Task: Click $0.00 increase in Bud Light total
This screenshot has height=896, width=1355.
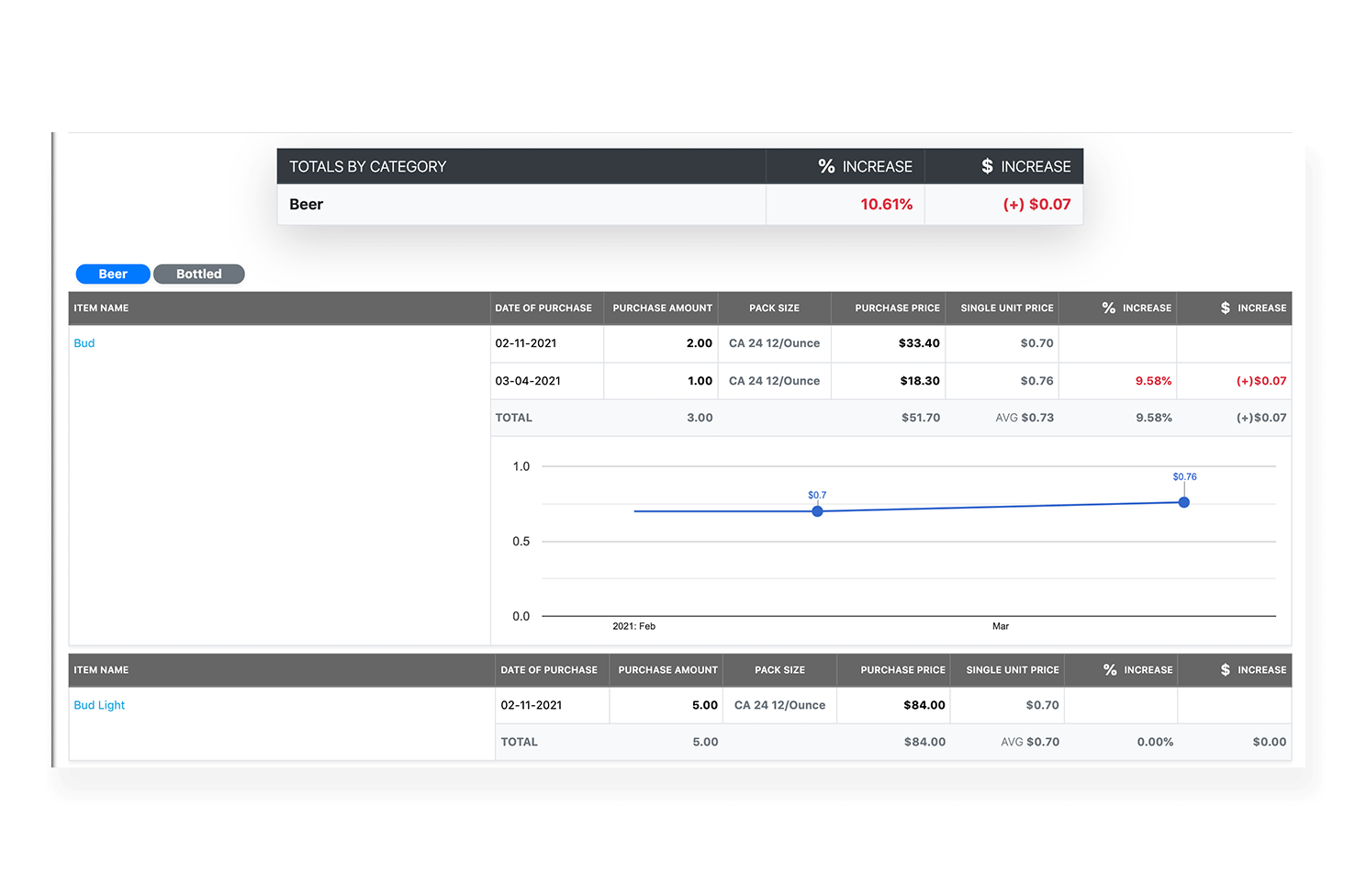Action: pos(1270,742)
